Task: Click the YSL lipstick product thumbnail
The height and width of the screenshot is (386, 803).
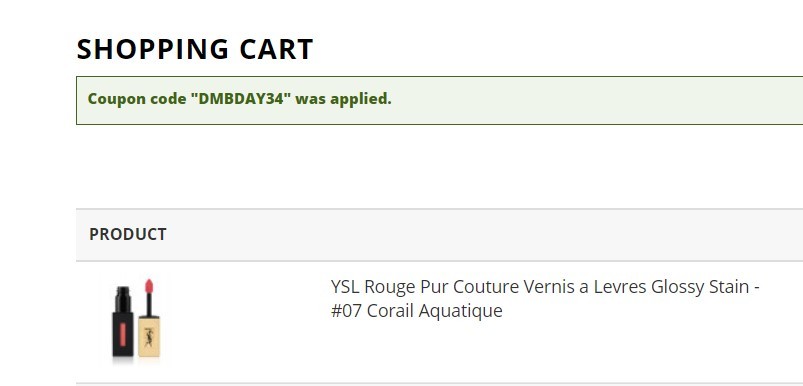Action: pyautogui.click(x=136, y=320)
